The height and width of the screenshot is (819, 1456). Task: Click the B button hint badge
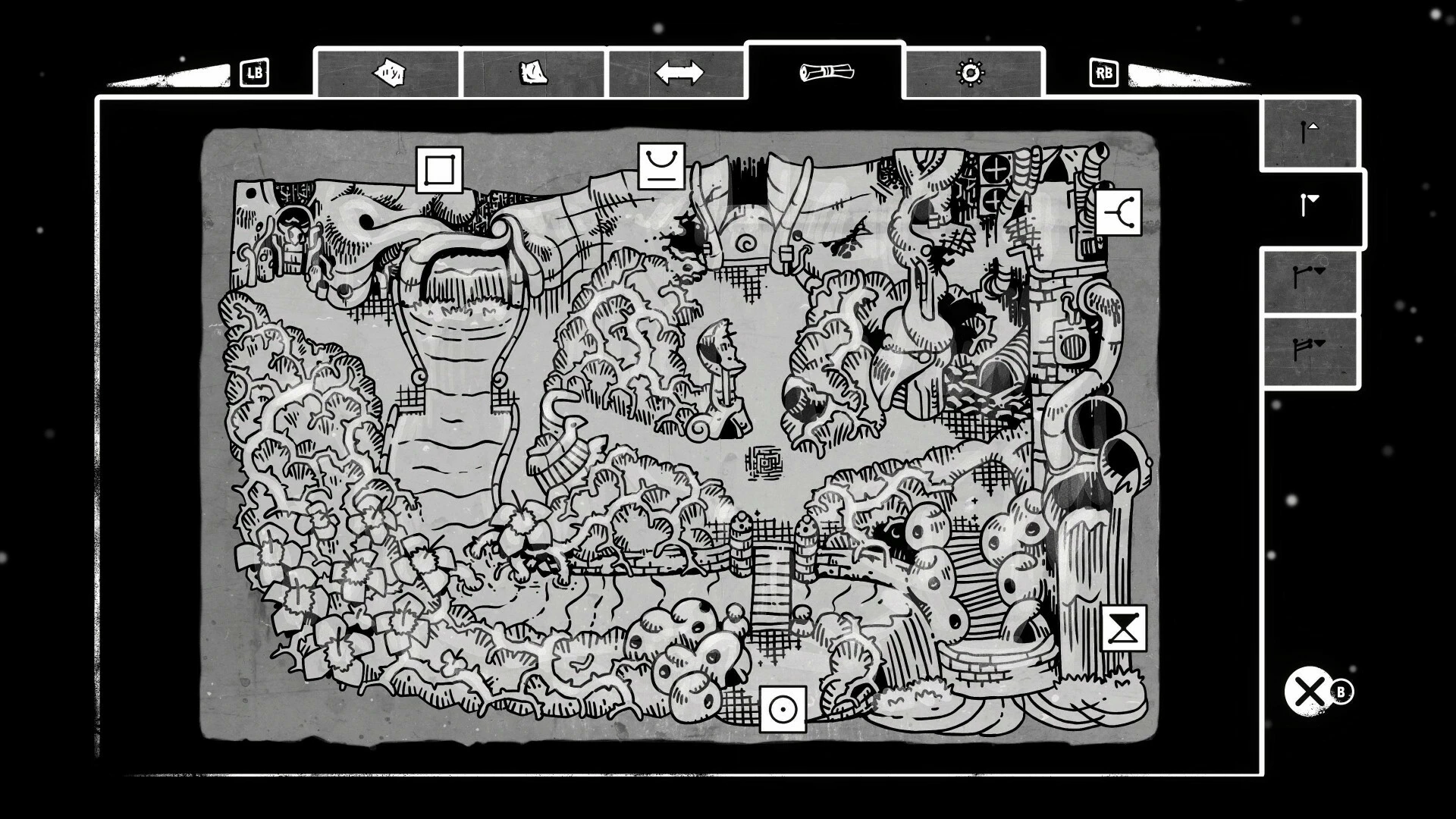click(1341, 692)
